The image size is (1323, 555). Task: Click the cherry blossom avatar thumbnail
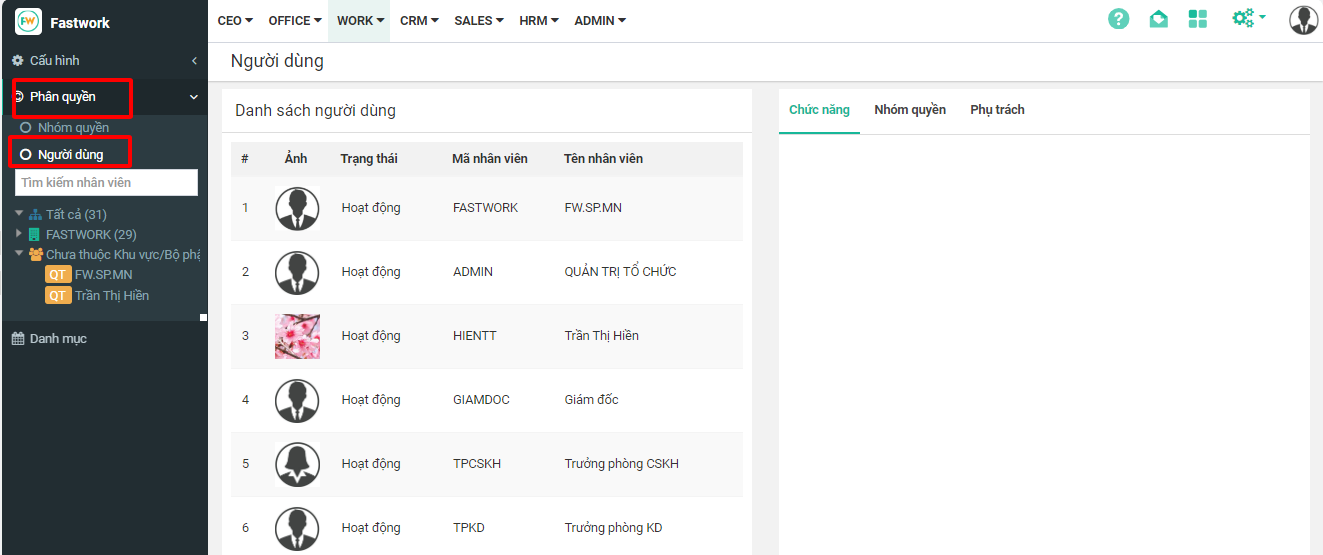tap(297, 336)
